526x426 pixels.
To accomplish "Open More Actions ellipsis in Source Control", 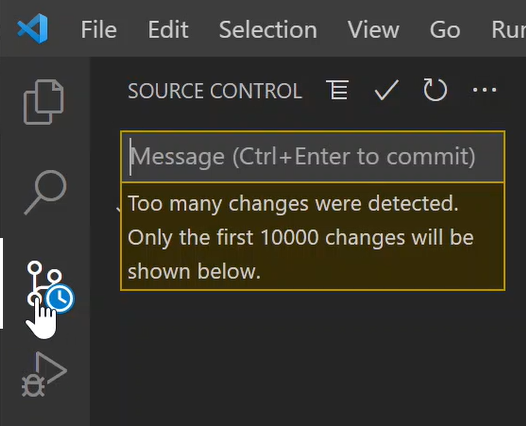I will click(484, 90).
